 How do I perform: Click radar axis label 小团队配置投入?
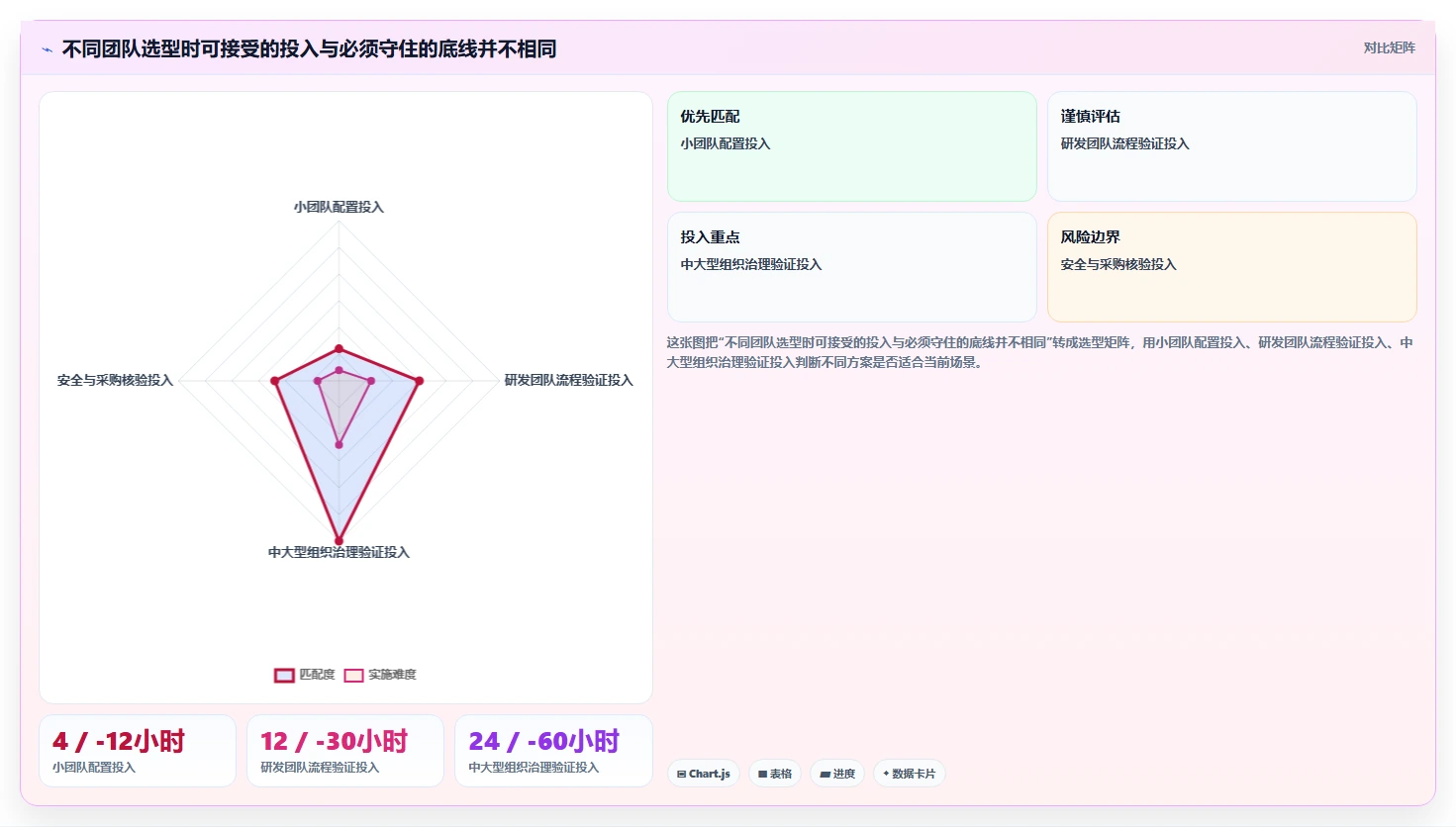click(339, 207)
